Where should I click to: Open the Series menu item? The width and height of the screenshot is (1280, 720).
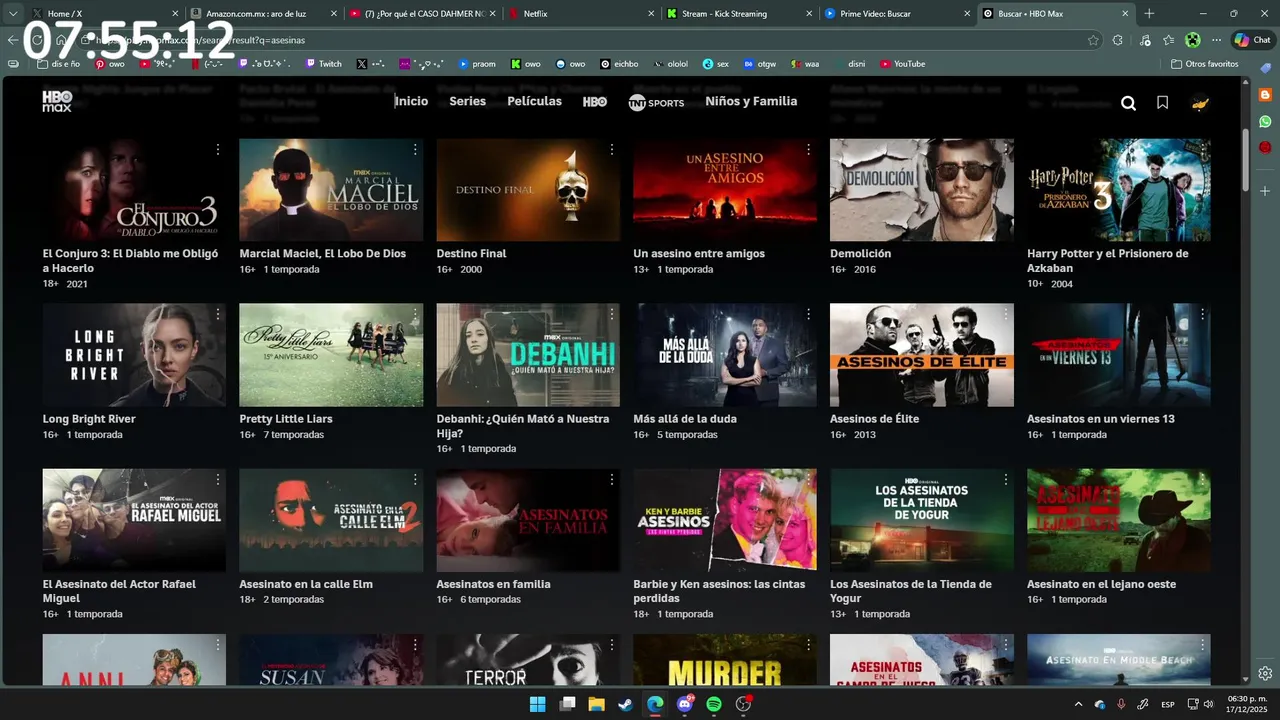tap(467, 101)
